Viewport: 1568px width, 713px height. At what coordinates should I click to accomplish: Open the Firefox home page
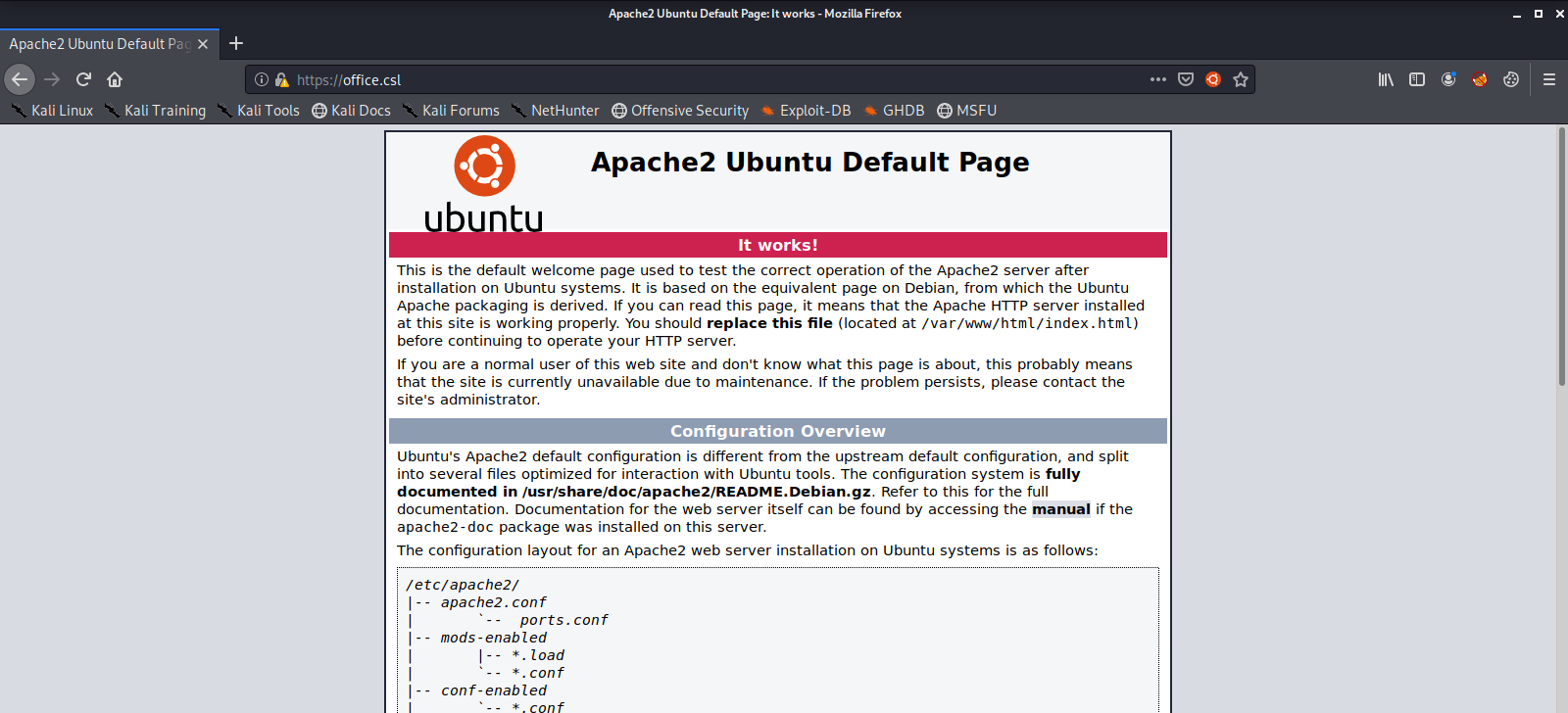tap(115, 79)
